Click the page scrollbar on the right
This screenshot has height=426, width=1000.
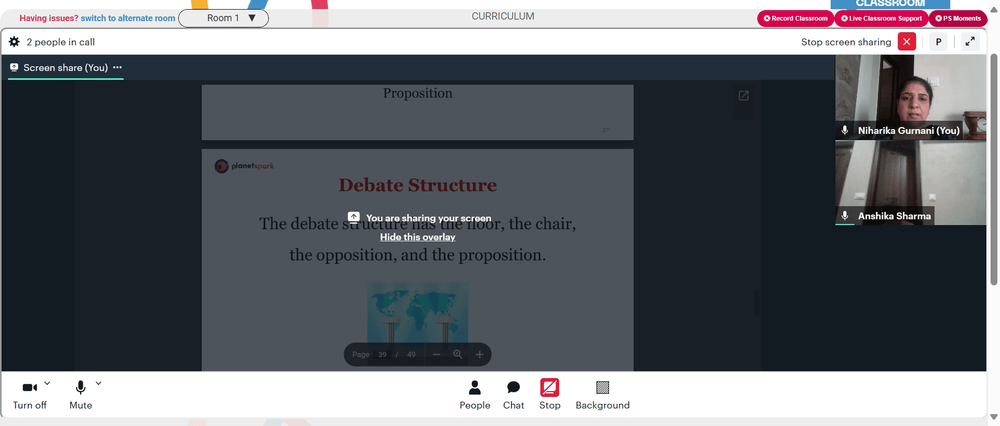pyautogui.click(x=993, y=169)
